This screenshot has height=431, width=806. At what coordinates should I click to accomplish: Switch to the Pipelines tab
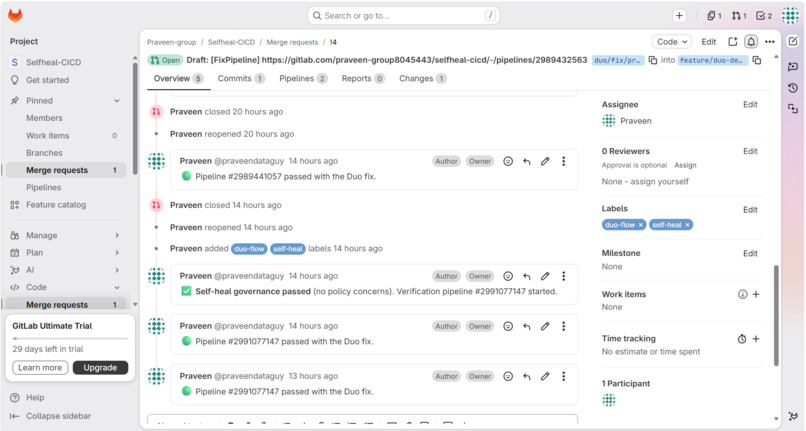303,79
